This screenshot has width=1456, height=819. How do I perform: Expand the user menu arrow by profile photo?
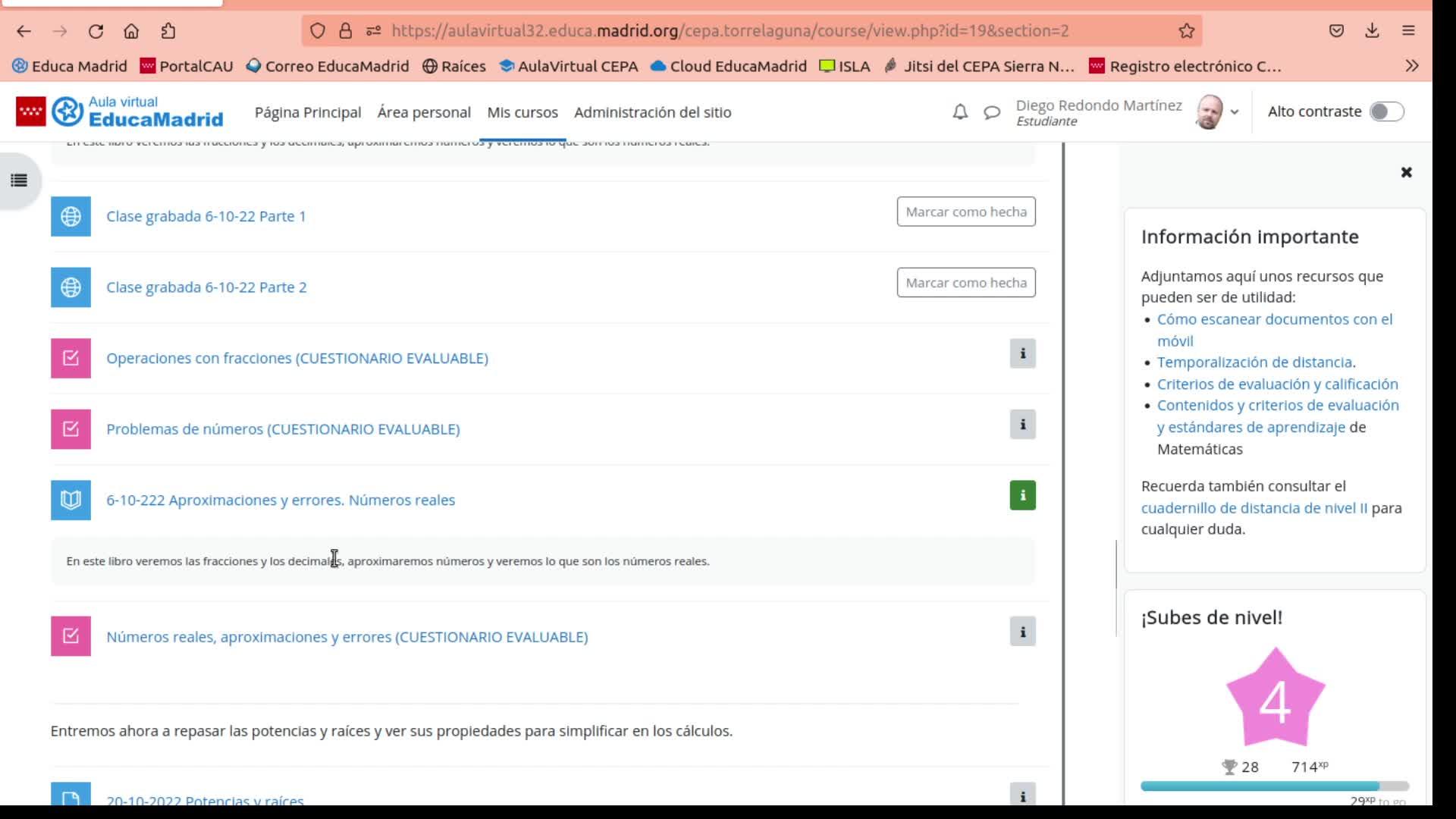coord(1235,112)
